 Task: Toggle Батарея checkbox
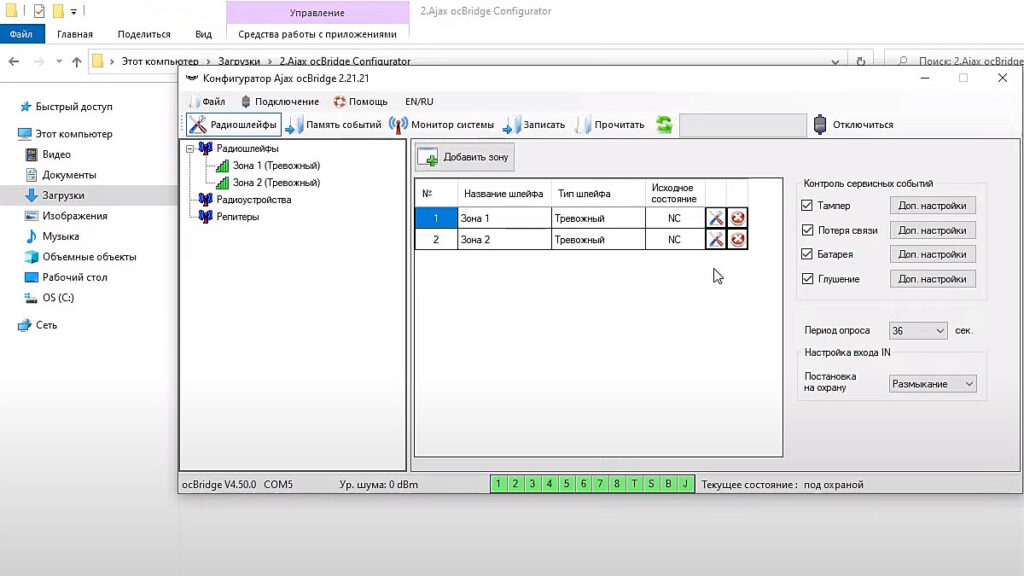[807, 254]
